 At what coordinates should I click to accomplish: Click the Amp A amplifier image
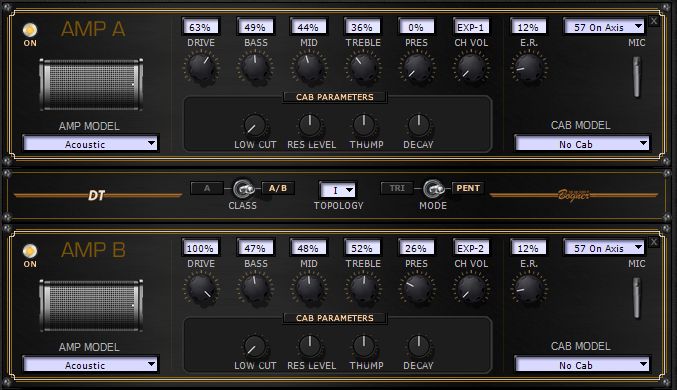click(91, 85)
